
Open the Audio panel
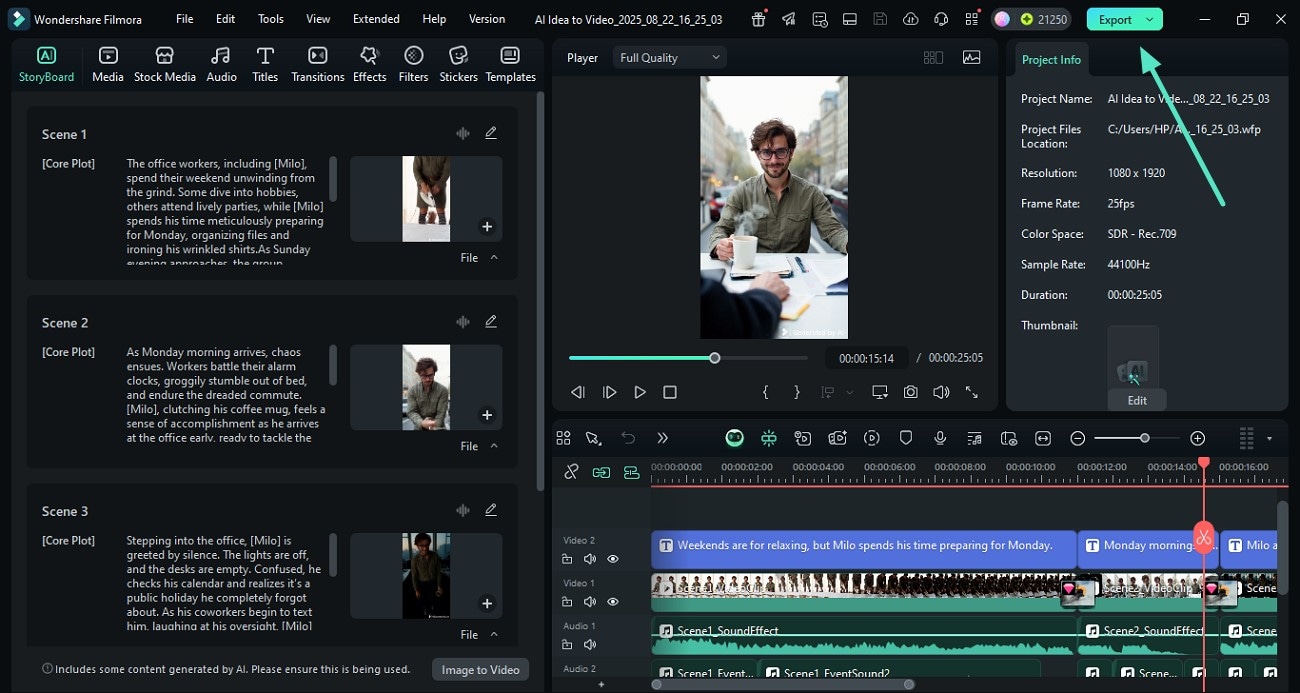click(x=221, y=64)
